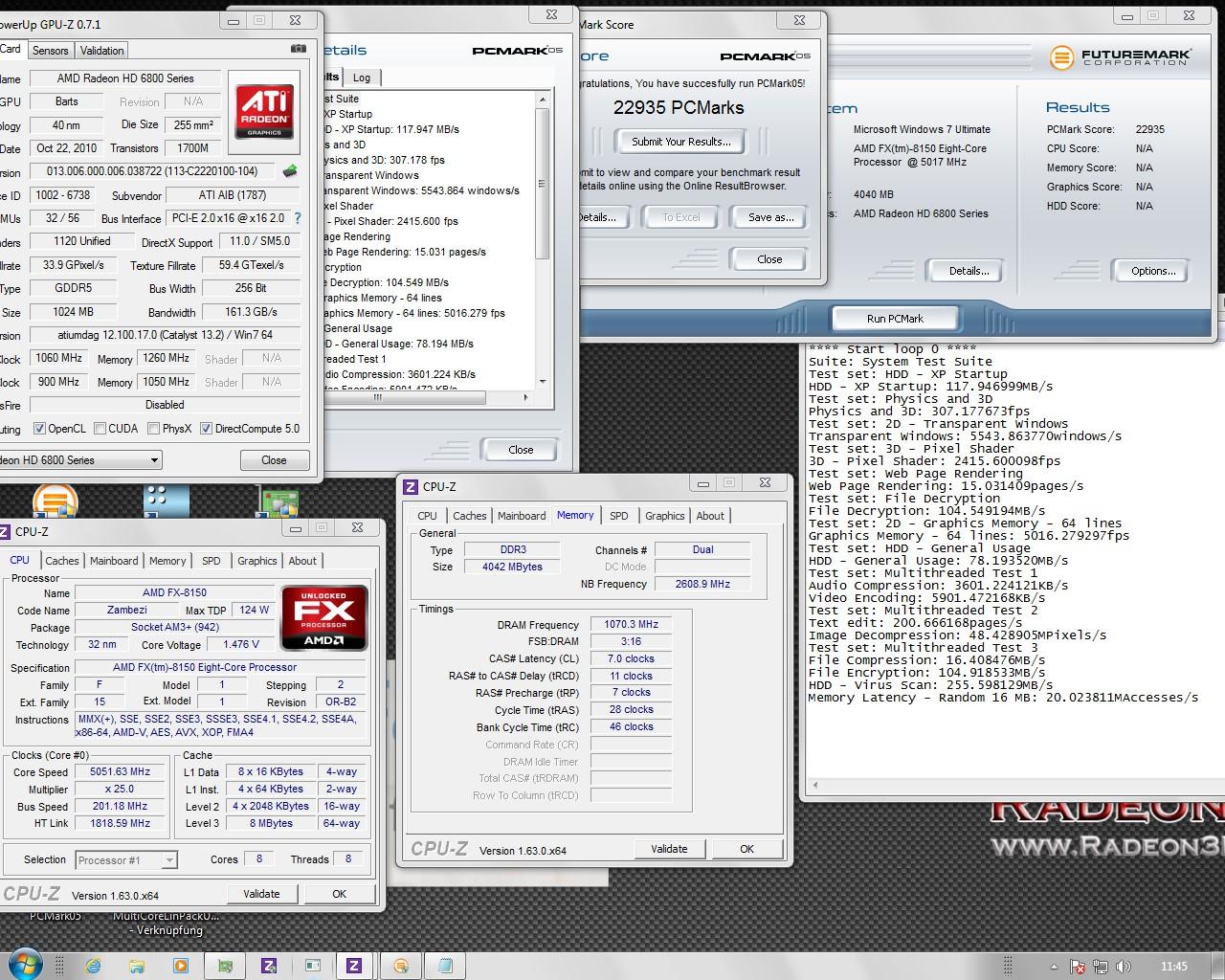The height and width of the screenshot is (980, 1225).
Task: Click Options... in PCMark main window
Action: tap(1153, 271)
